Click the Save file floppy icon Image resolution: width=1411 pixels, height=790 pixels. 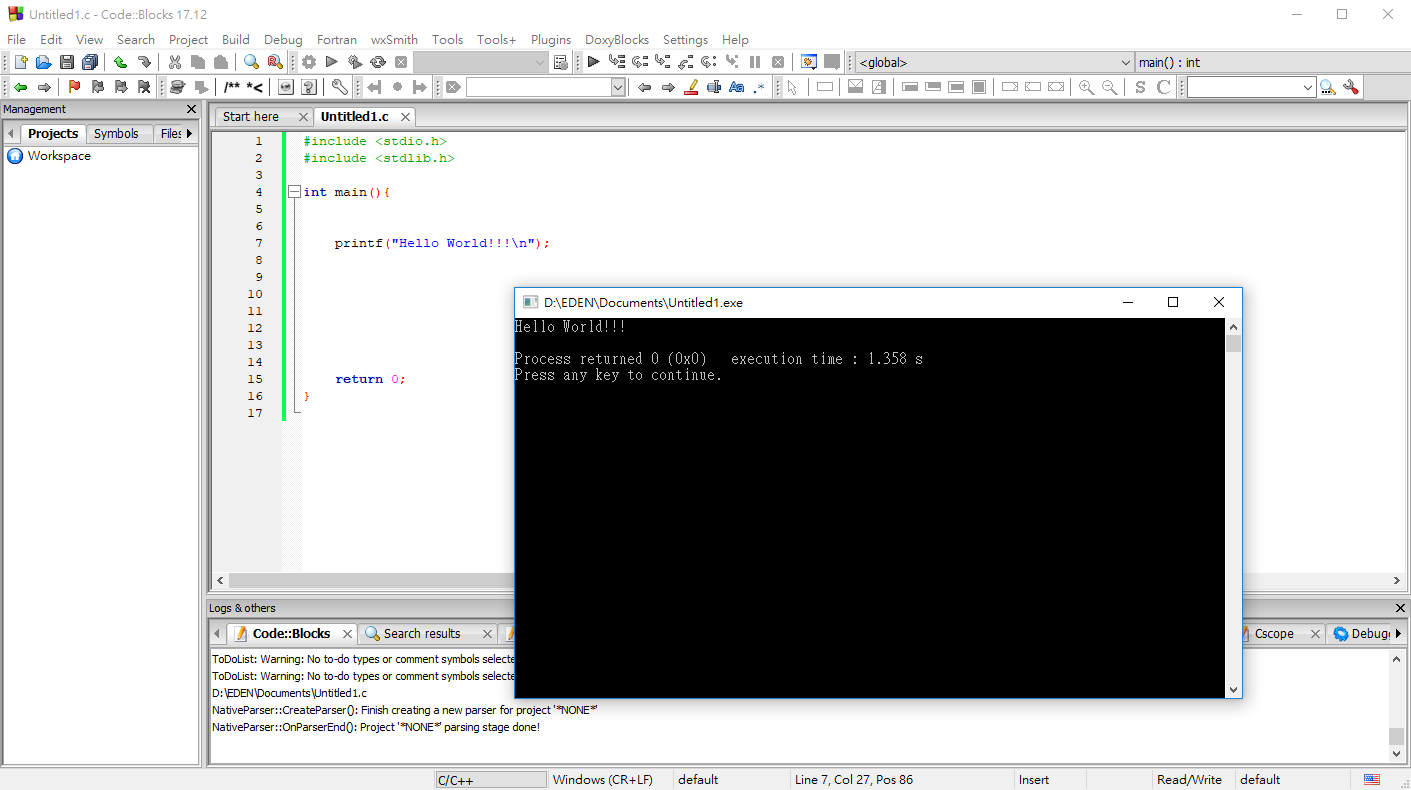[x=66, y=62]
